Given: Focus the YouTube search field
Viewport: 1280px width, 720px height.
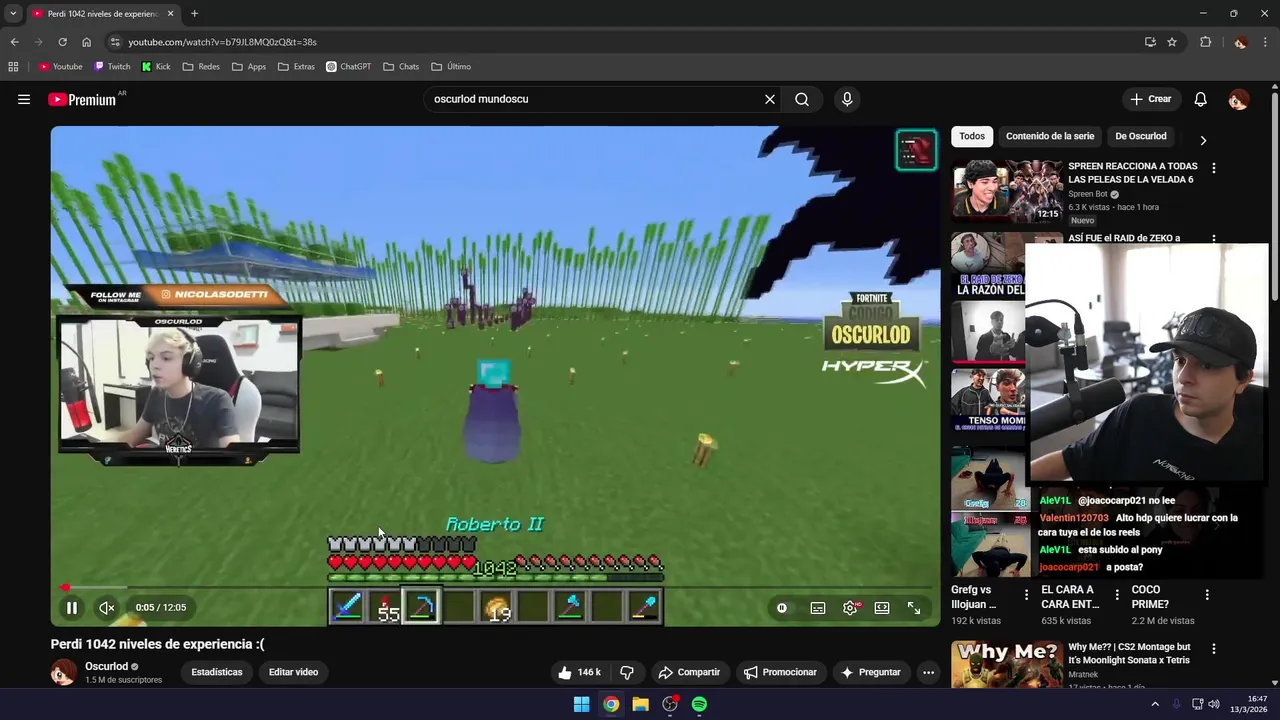Looking at the screenshot, I should click(x=596, y=99).
